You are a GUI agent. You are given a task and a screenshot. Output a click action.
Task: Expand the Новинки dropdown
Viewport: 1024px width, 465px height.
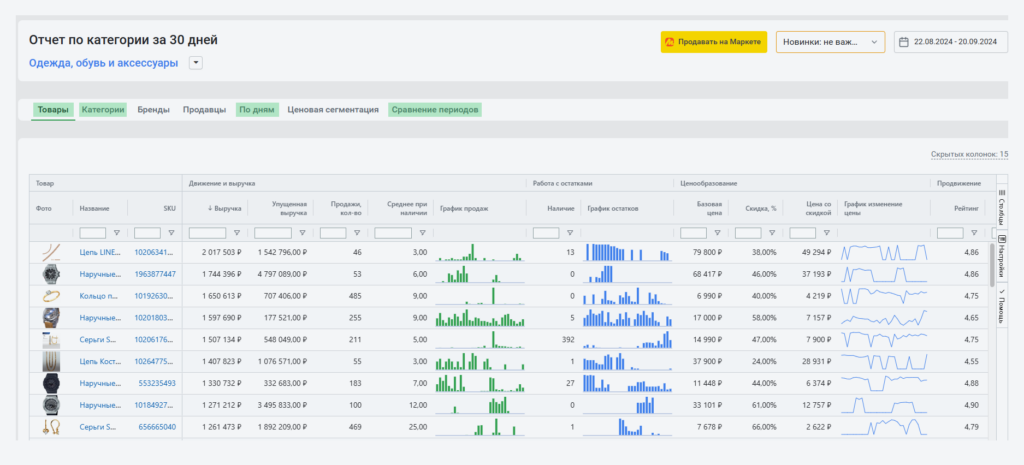tap(830, 42)
